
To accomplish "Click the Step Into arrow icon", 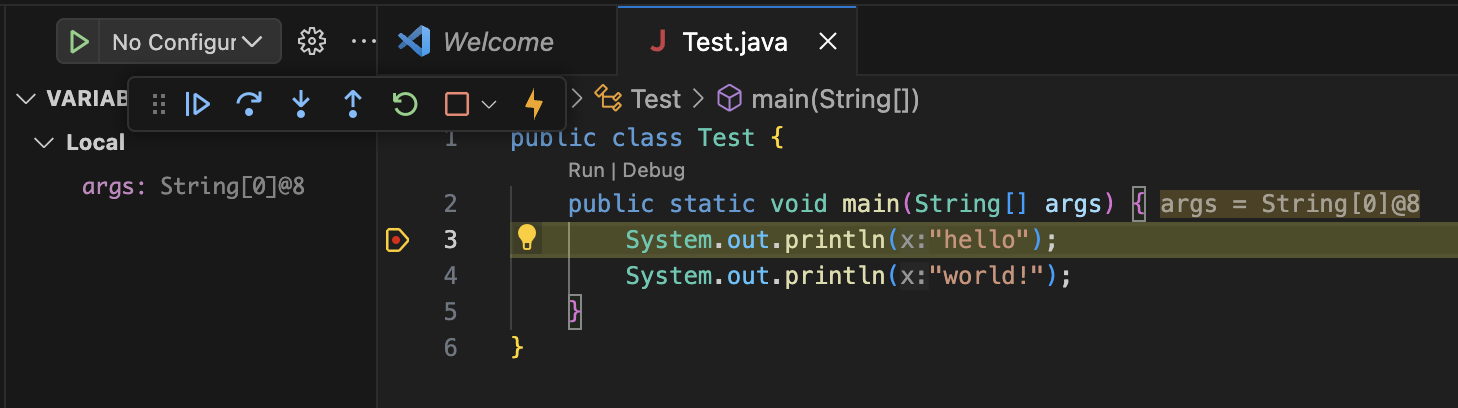I will point(301,104).
